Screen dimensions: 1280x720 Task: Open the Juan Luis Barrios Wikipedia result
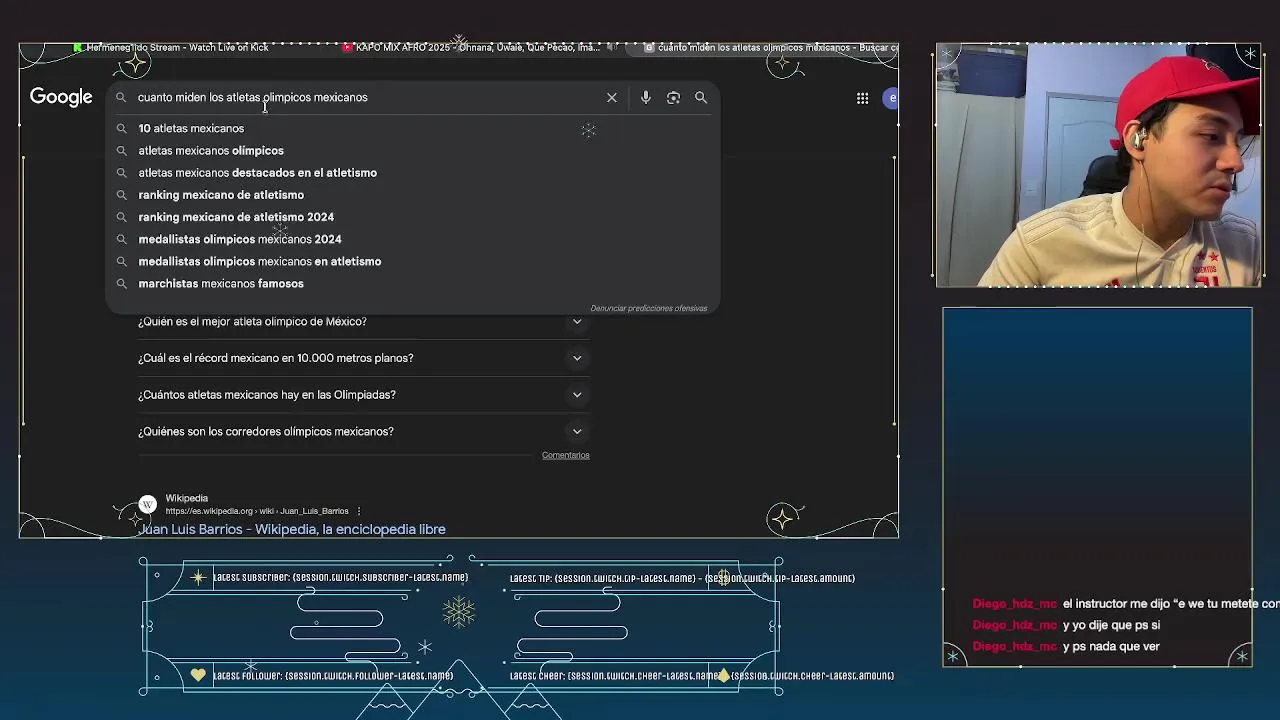pos(292,529)
